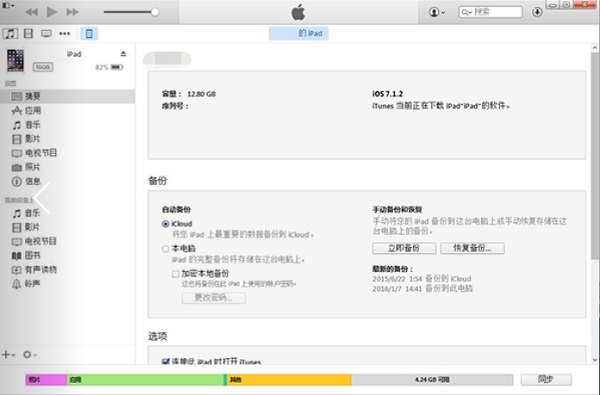Click the fast-forward playback button
Viewport: 600px width, 395px height.
tap(72, 12)
